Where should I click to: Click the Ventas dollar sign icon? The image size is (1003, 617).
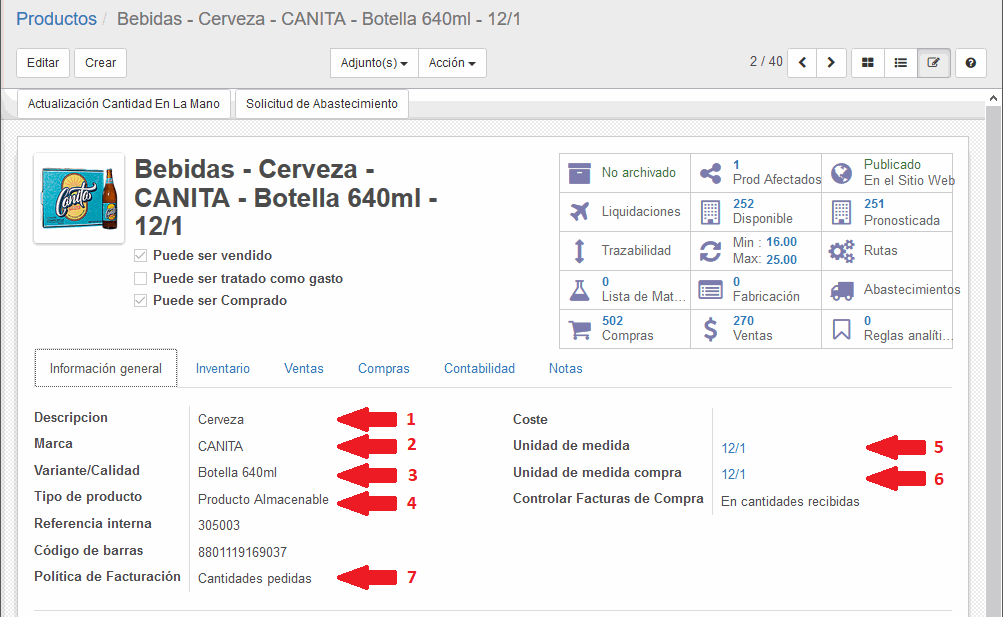tap(711, 329)
